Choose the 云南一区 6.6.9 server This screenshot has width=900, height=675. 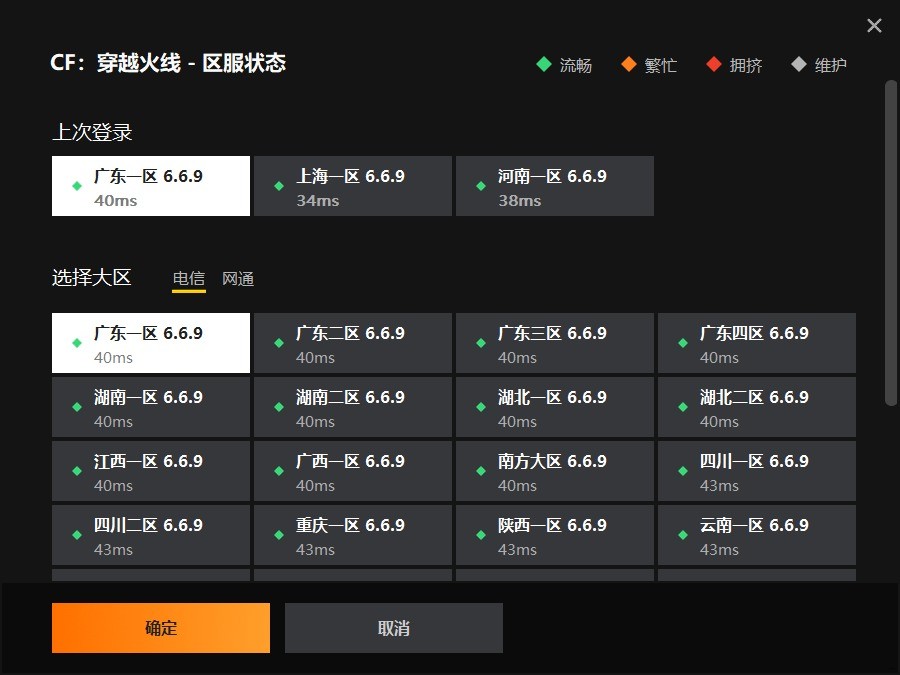[757, 535]
